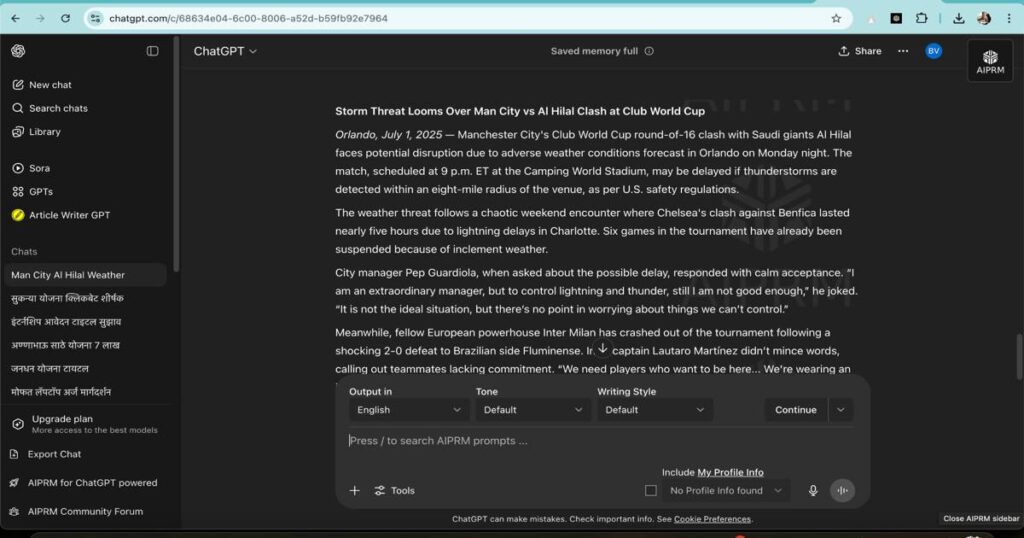Click the microphone dictate icon
The image size is (1024, 538).
coord(813,490)
